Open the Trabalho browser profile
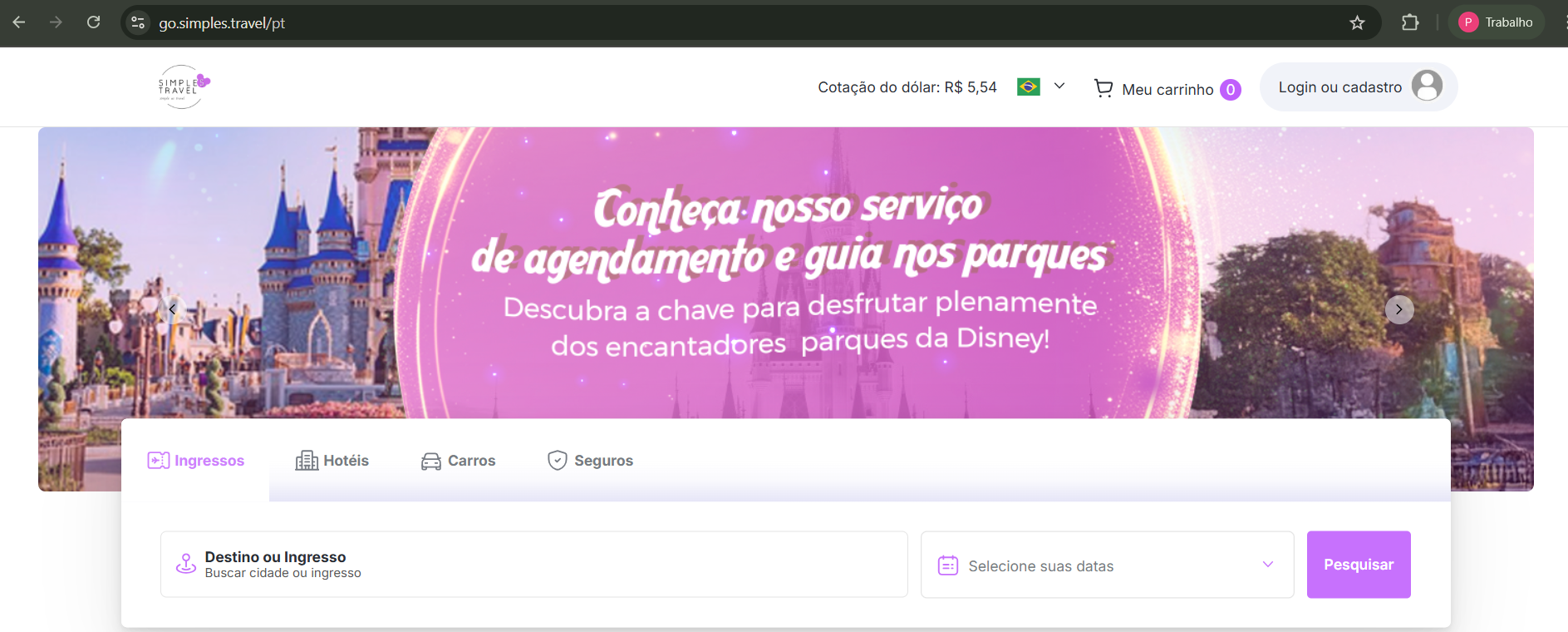Screen dimensions: 1568x632 point(1497,22)
